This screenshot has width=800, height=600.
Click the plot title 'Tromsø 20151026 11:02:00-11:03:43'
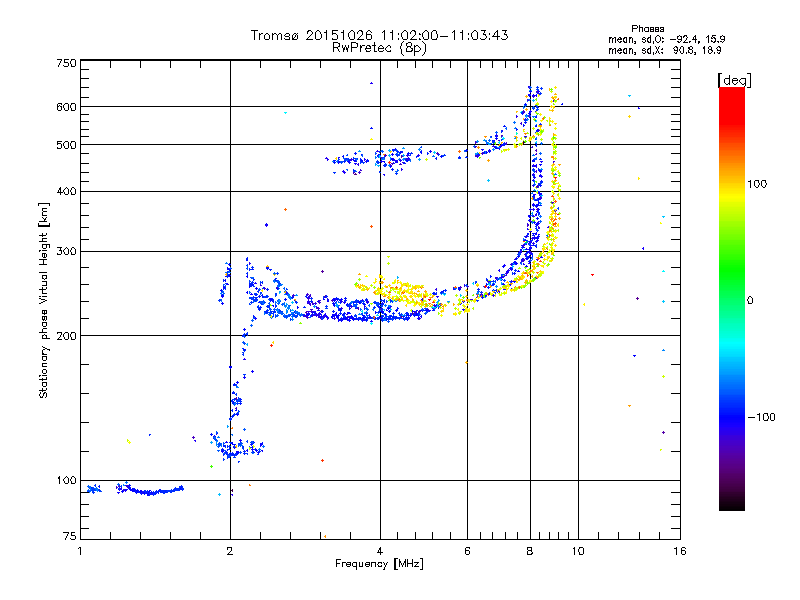(x=379, y=35)
